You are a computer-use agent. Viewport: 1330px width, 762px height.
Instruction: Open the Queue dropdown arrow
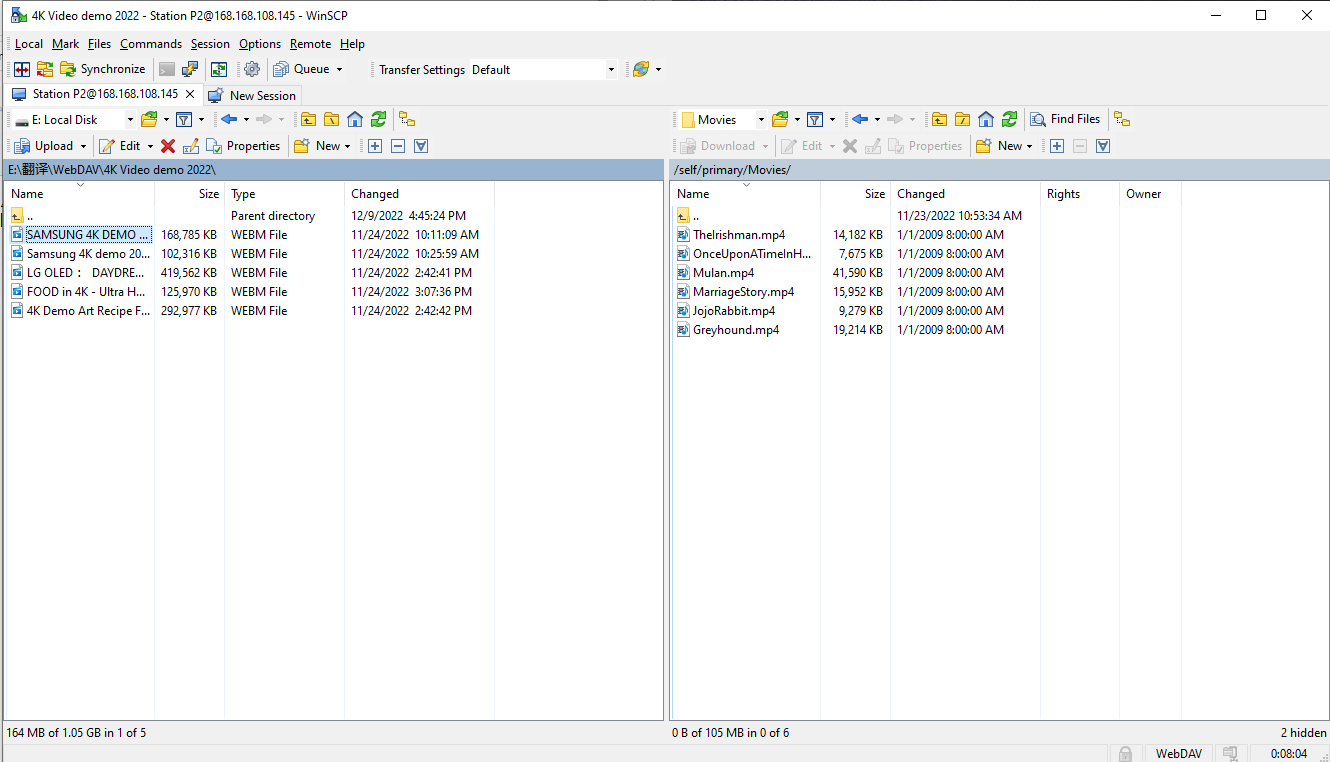(x=339, y=69)
